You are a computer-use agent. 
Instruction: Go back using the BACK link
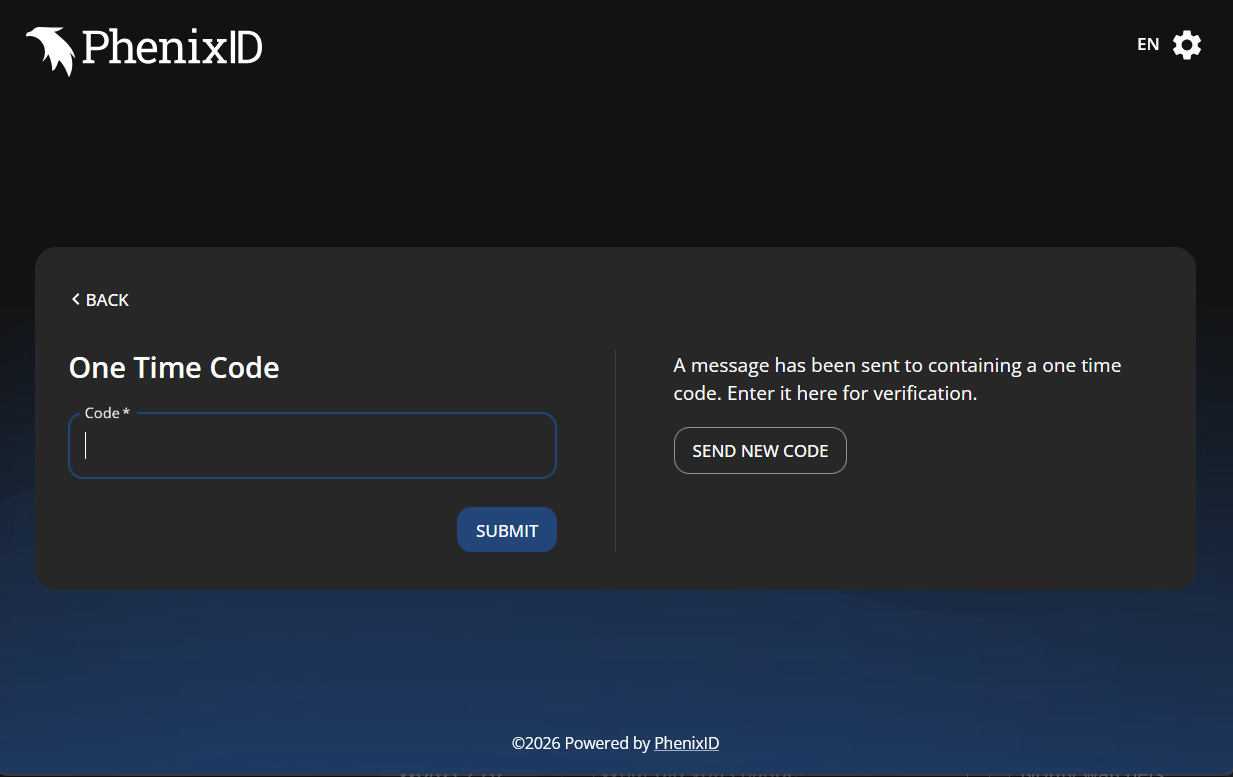click(100, 299)
